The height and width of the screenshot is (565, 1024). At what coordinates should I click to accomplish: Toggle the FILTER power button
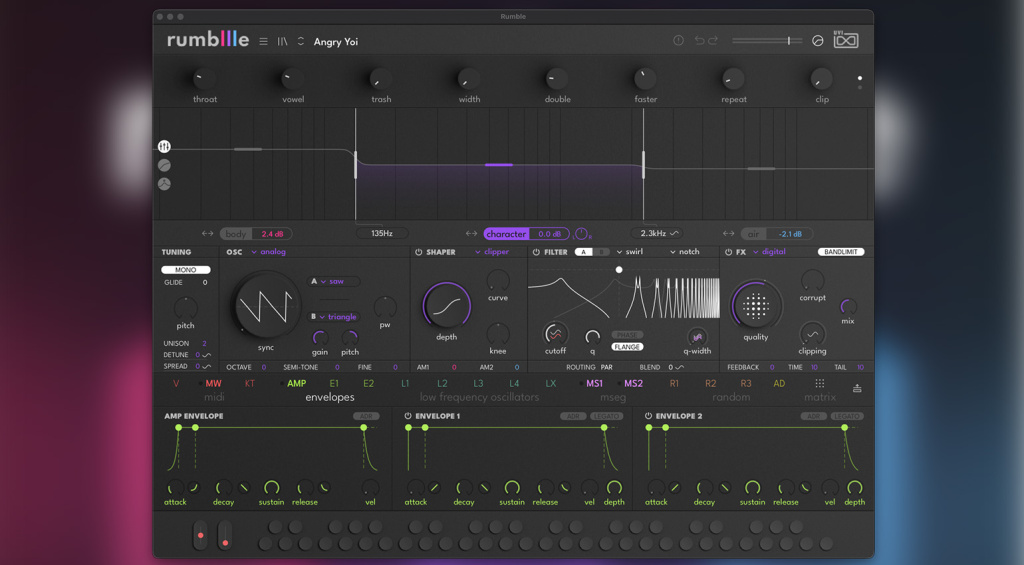536,252
